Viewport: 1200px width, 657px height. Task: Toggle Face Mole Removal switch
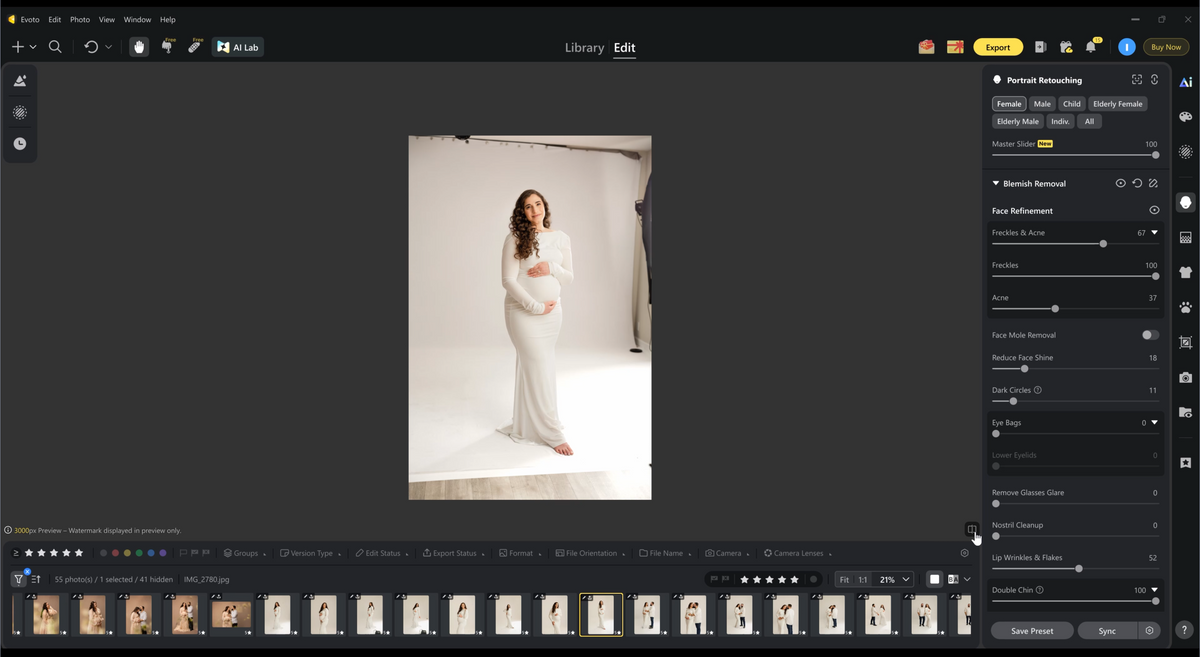(1150, 335)
